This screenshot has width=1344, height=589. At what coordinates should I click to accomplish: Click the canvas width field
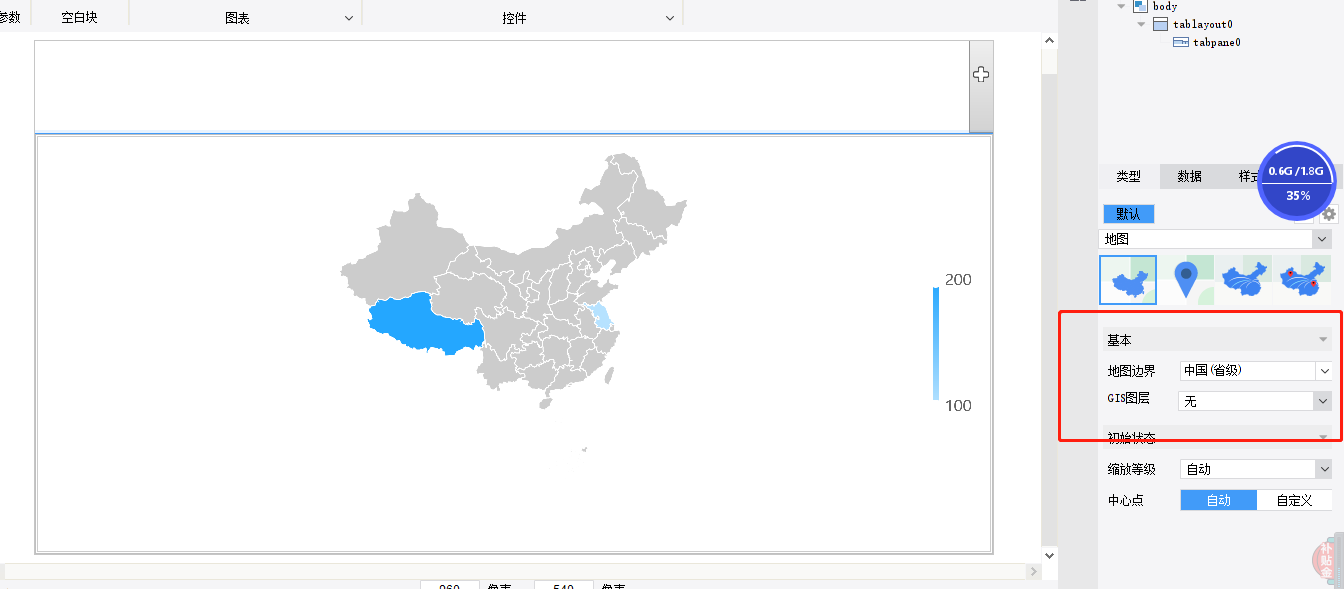click(x=449, y=585)
